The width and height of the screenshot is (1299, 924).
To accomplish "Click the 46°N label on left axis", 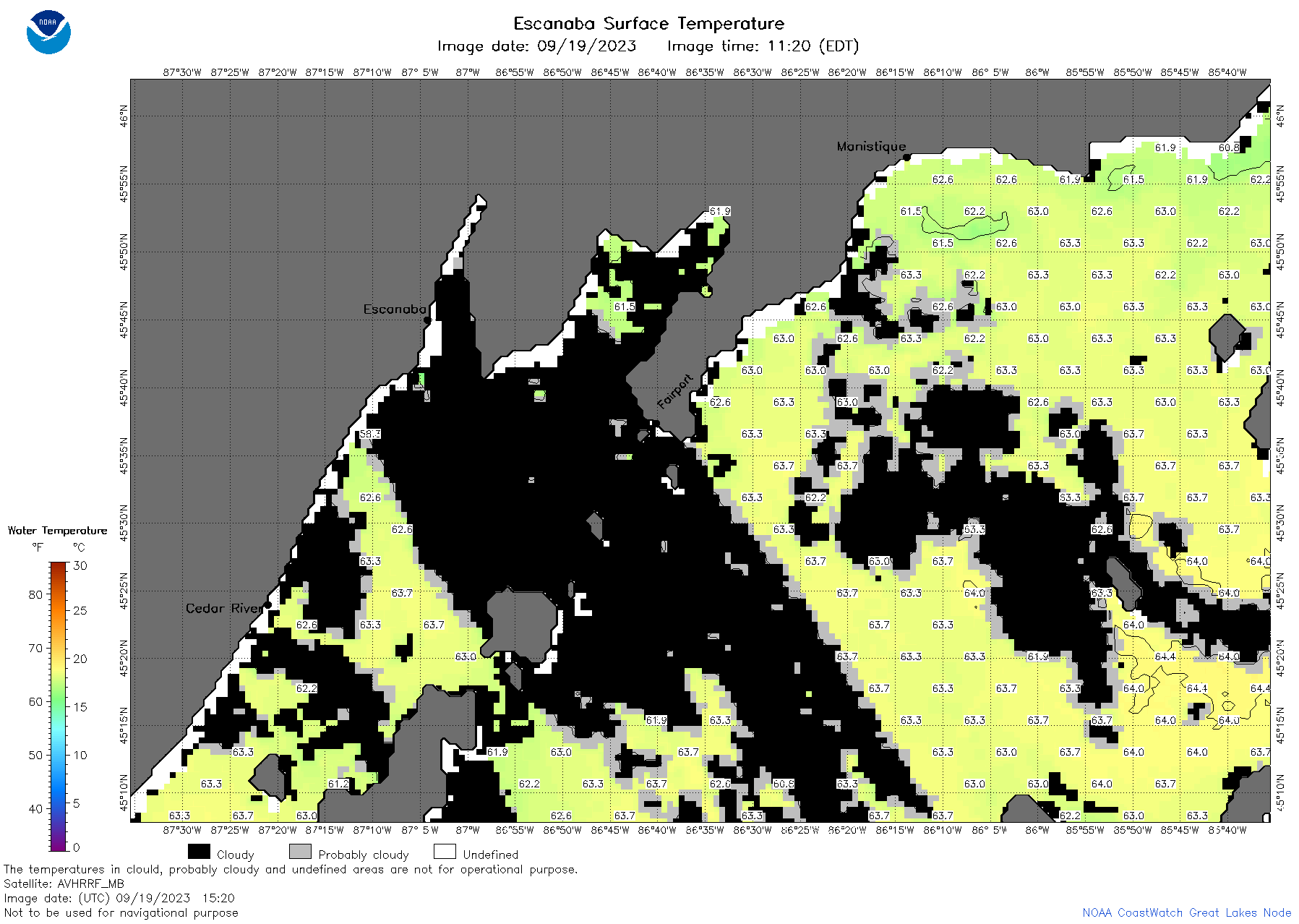I will pos(124,116).
